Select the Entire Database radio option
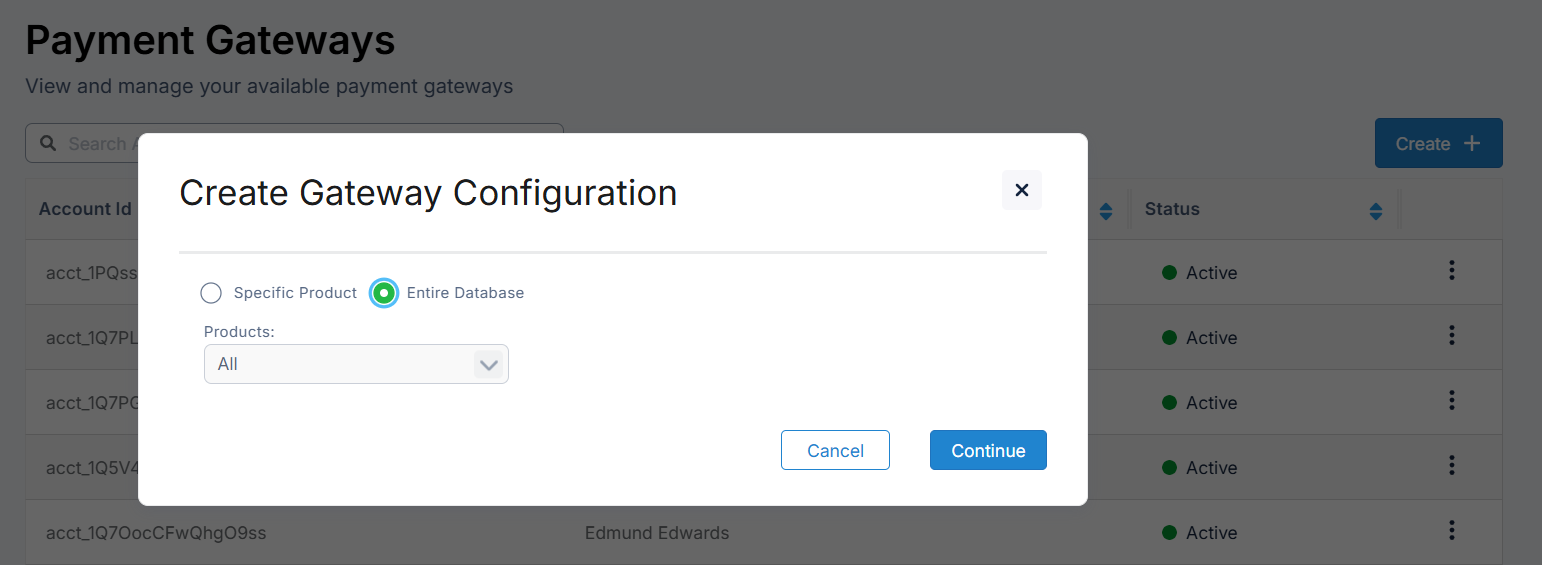Viewport: 1542px width, 565px height. (384, 293)
